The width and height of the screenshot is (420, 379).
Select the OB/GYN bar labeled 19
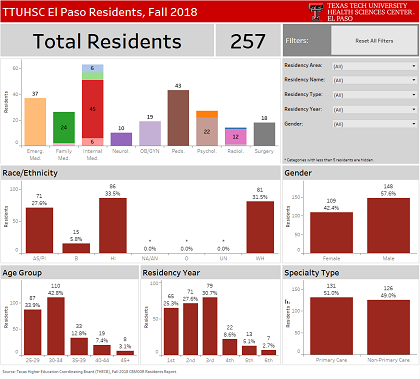pyautogui.click(x=150, y=133)
